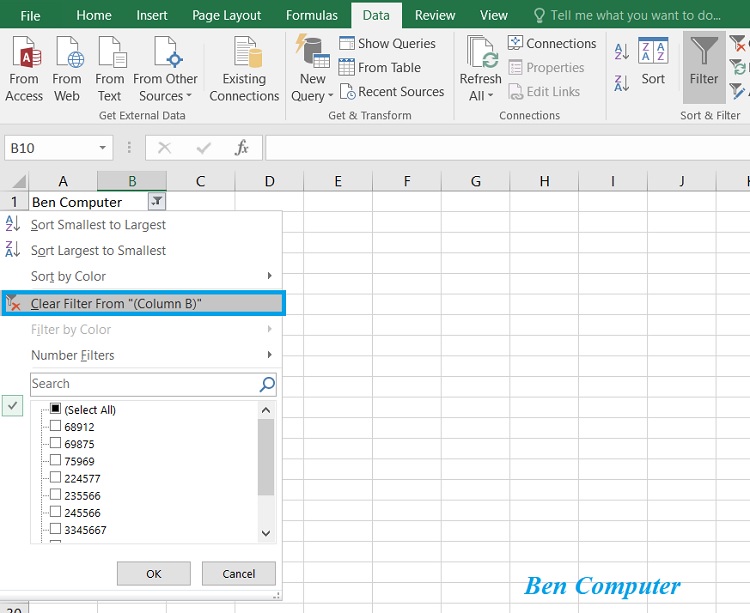Switch to the Page Layout tab
Screen dimensions: 750x613
(x=226, y=15)
